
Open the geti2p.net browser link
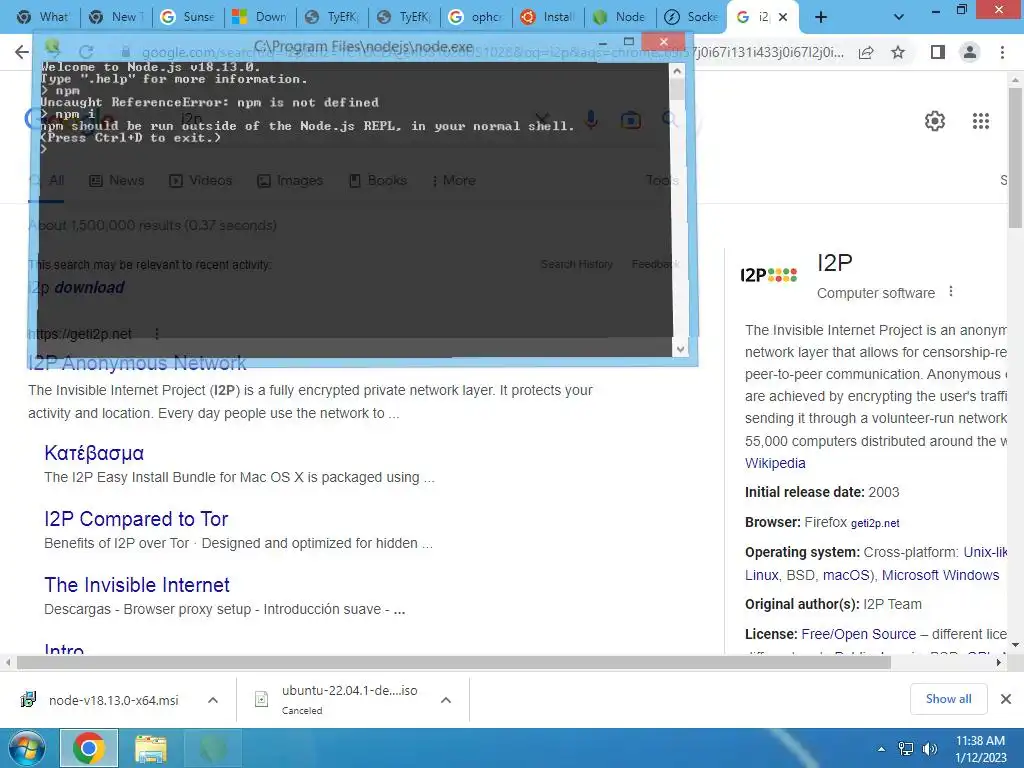(x=874, y=523)
